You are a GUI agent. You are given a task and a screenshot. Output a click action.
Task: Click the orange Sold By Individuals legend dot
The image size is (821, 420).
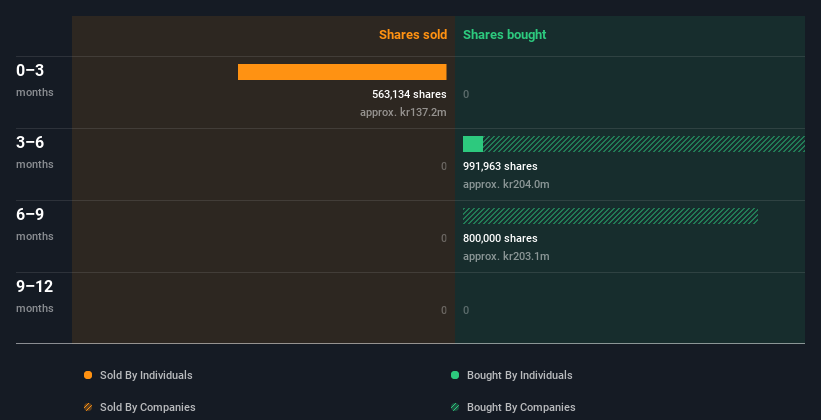pyautogui.click(x=88, y=375)
